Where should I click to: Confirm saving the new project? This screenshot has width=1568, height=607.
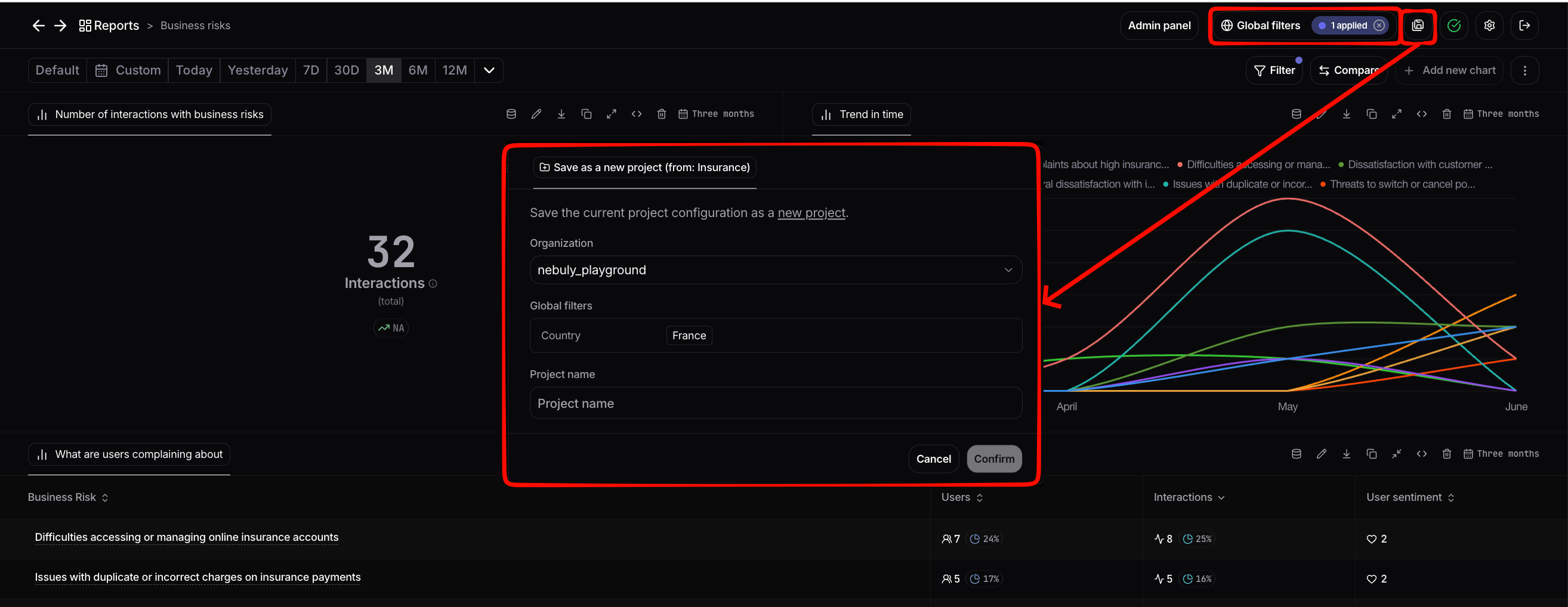pyautogui.click(x=994, y=459)
